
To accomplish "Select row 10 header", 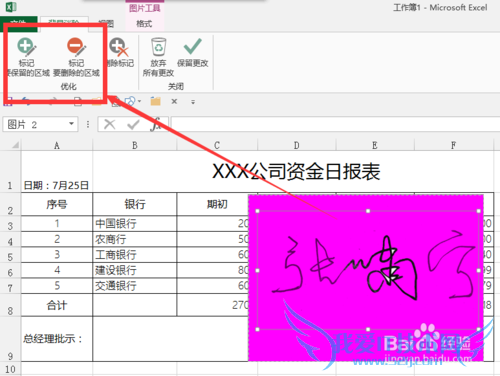I will [x=10, y=369].
